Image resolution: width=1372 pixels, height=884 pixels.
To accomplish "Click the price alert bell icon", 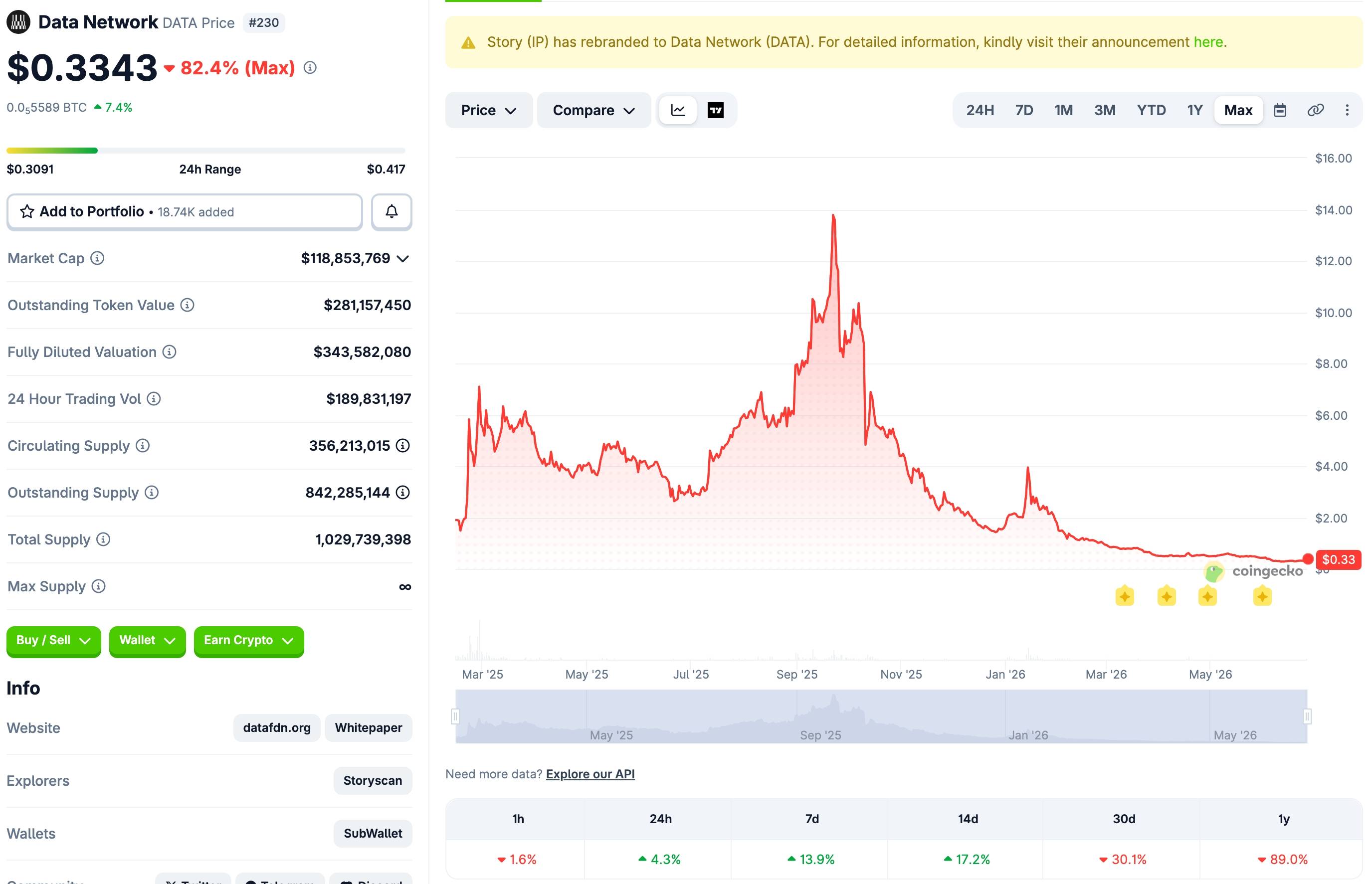I will point(392,212).
